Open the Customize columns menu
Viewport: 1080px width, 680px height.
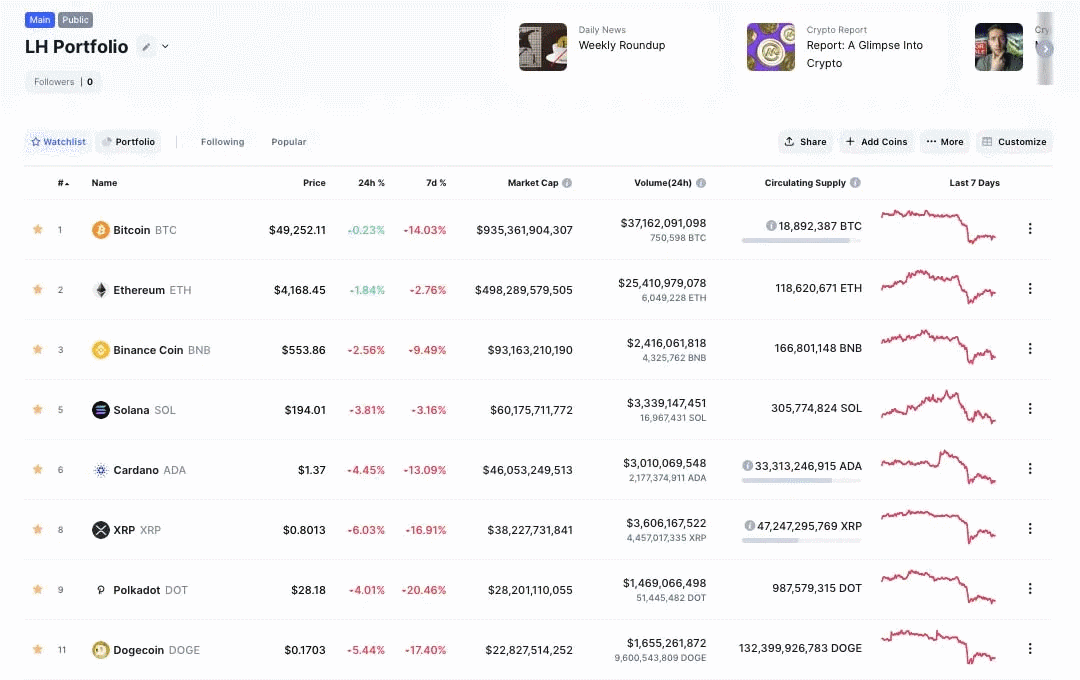[x=1014, y=142]
